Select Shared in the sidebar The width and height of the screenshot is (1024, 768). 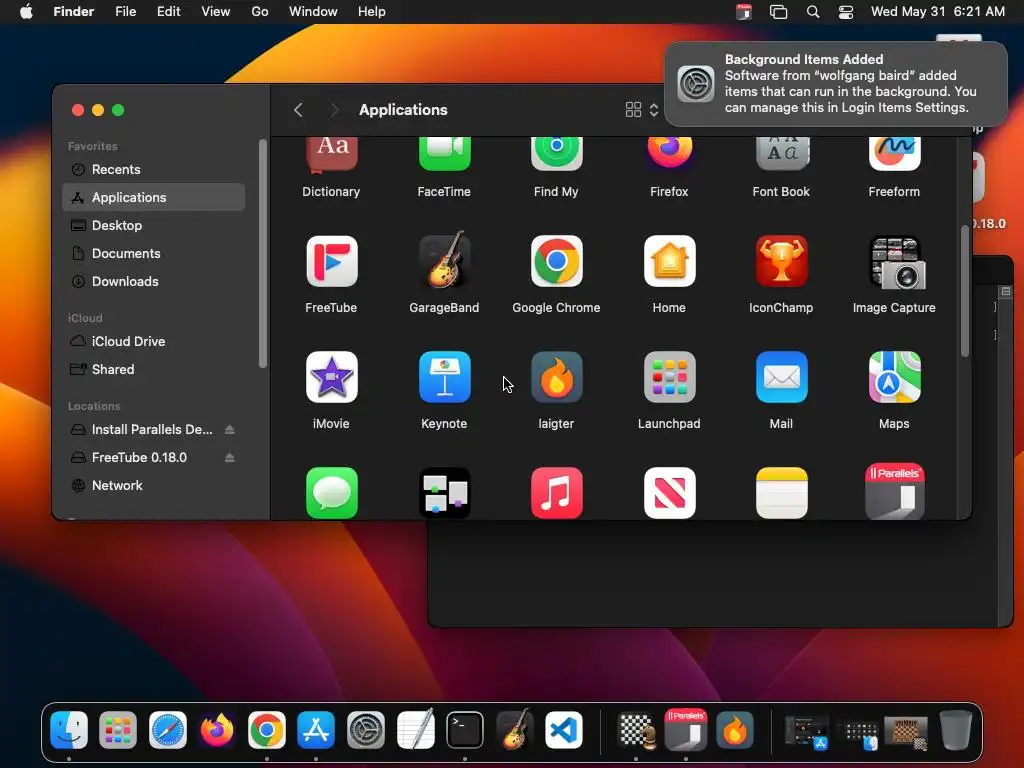tap(153, 370)
